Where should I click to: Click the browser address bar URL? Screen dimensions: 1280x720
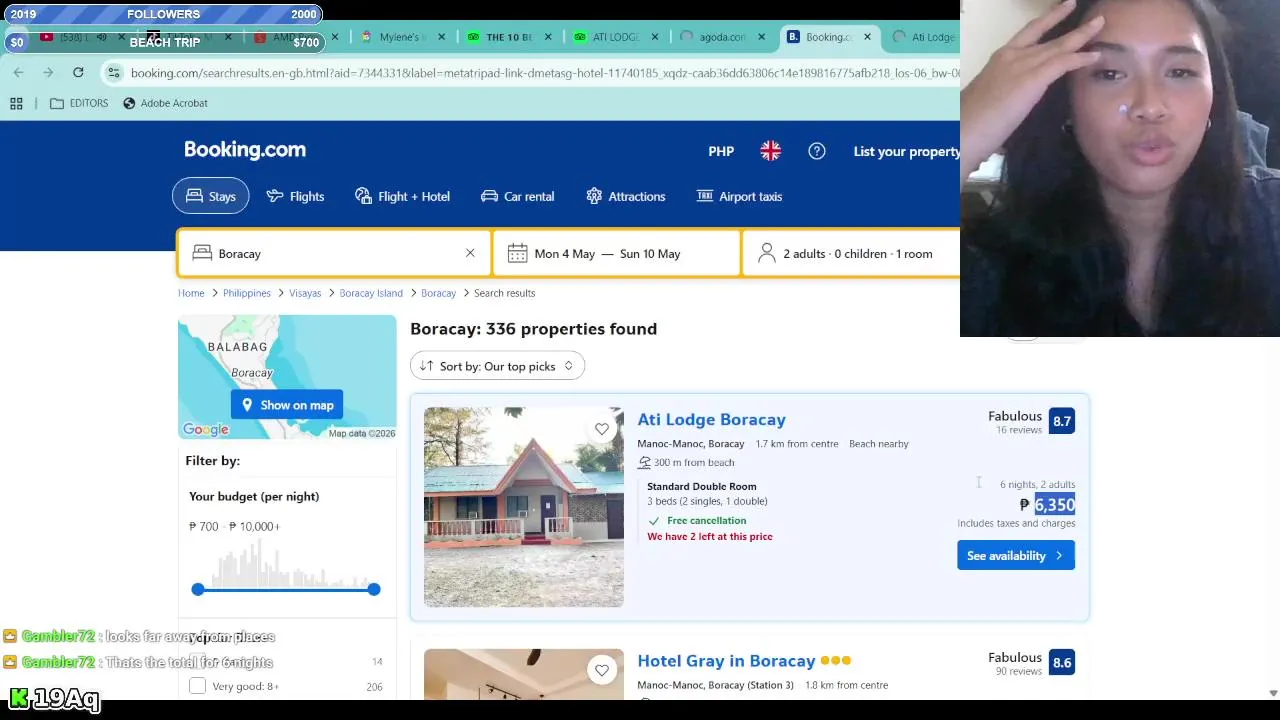pyautogui.click(x=544, y=73)
